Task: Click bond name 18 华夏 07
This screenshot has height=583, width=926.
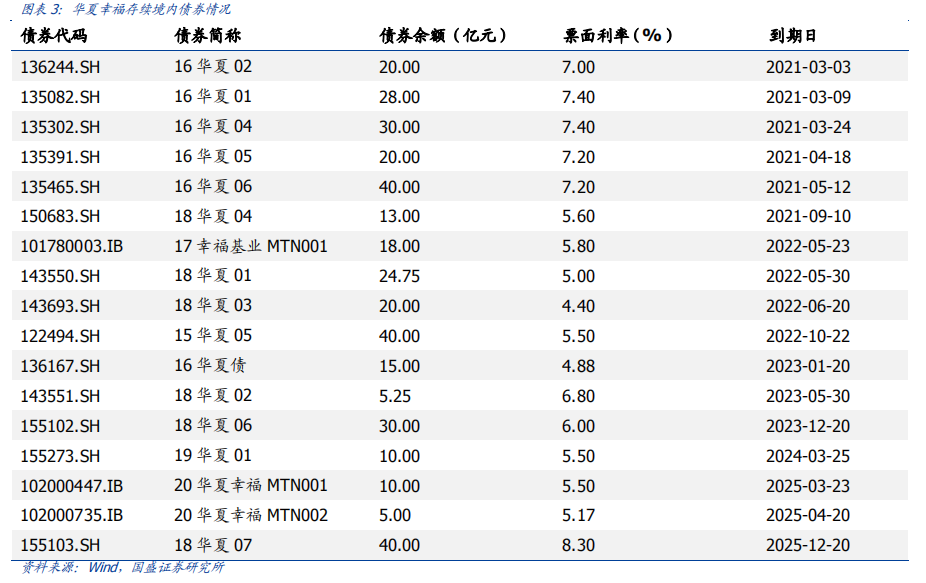Action: click(x=213, y=545)
